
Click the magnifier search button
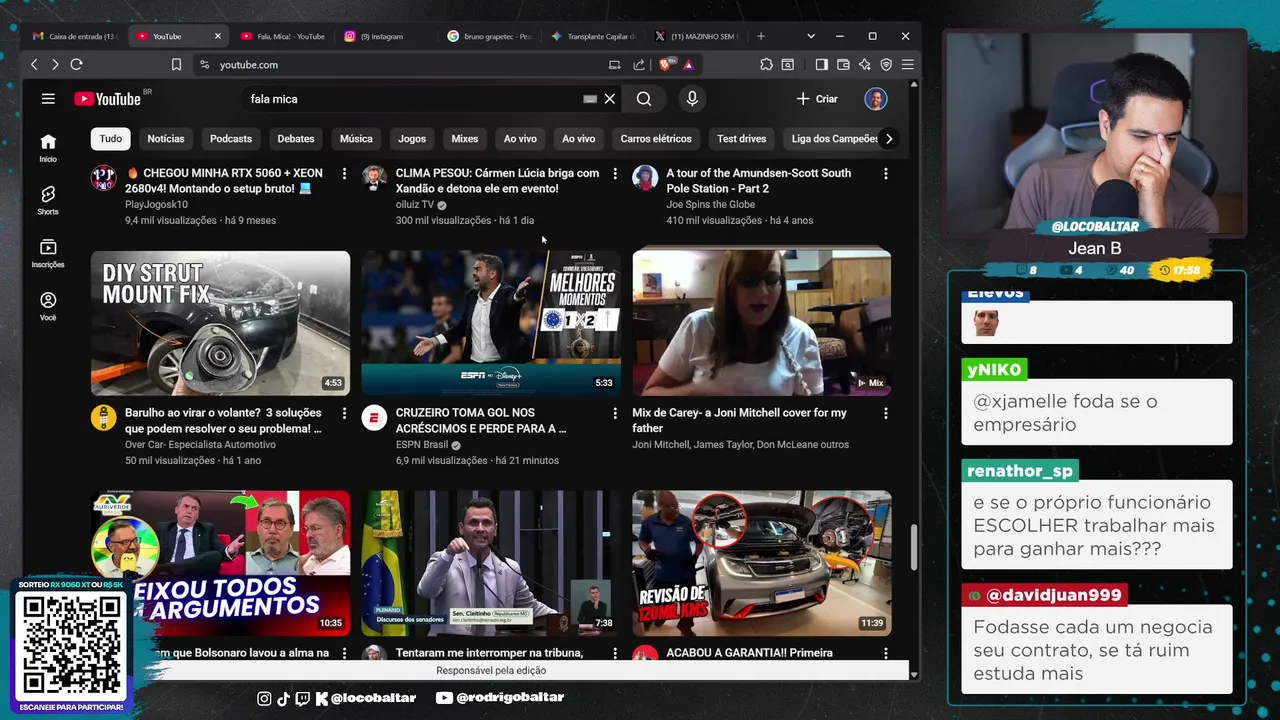[x=644, y=99]
